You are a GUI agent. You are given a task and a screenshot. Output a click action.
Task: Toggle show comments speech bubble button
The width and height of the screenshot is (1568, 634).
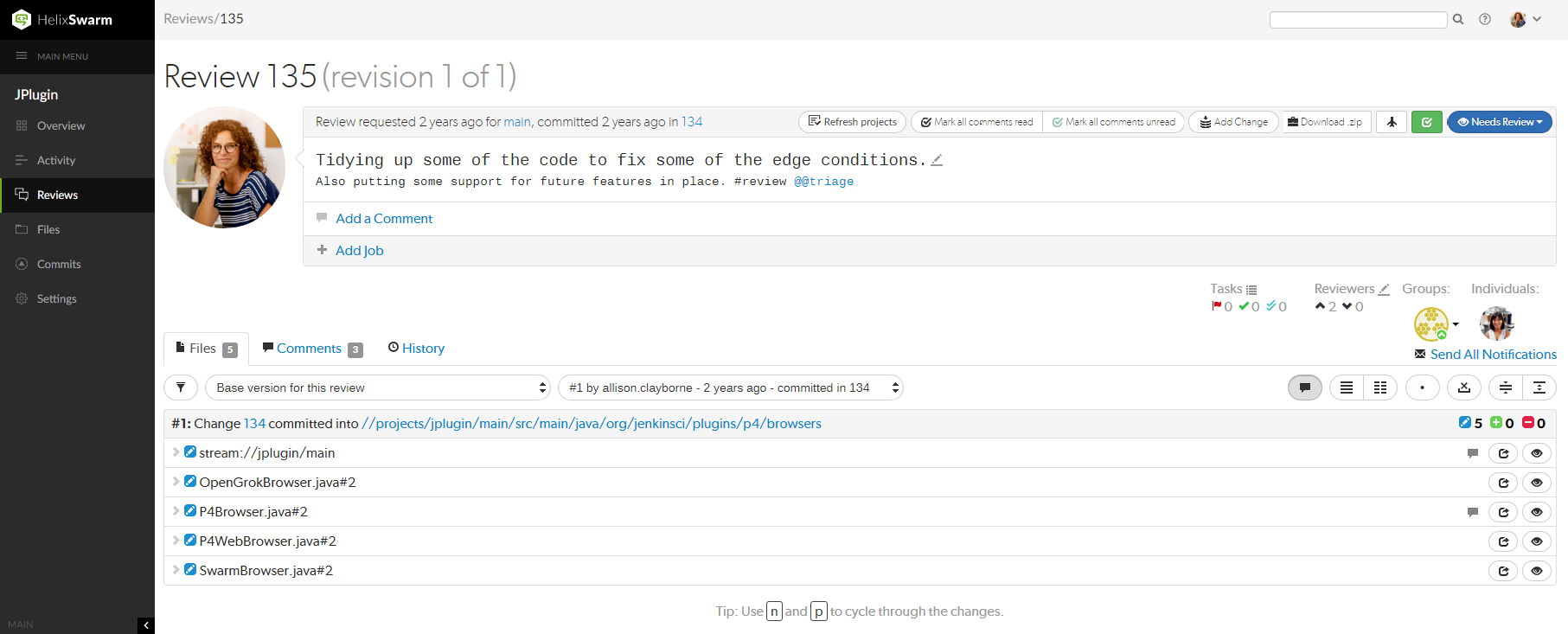tap(1305, 387)
